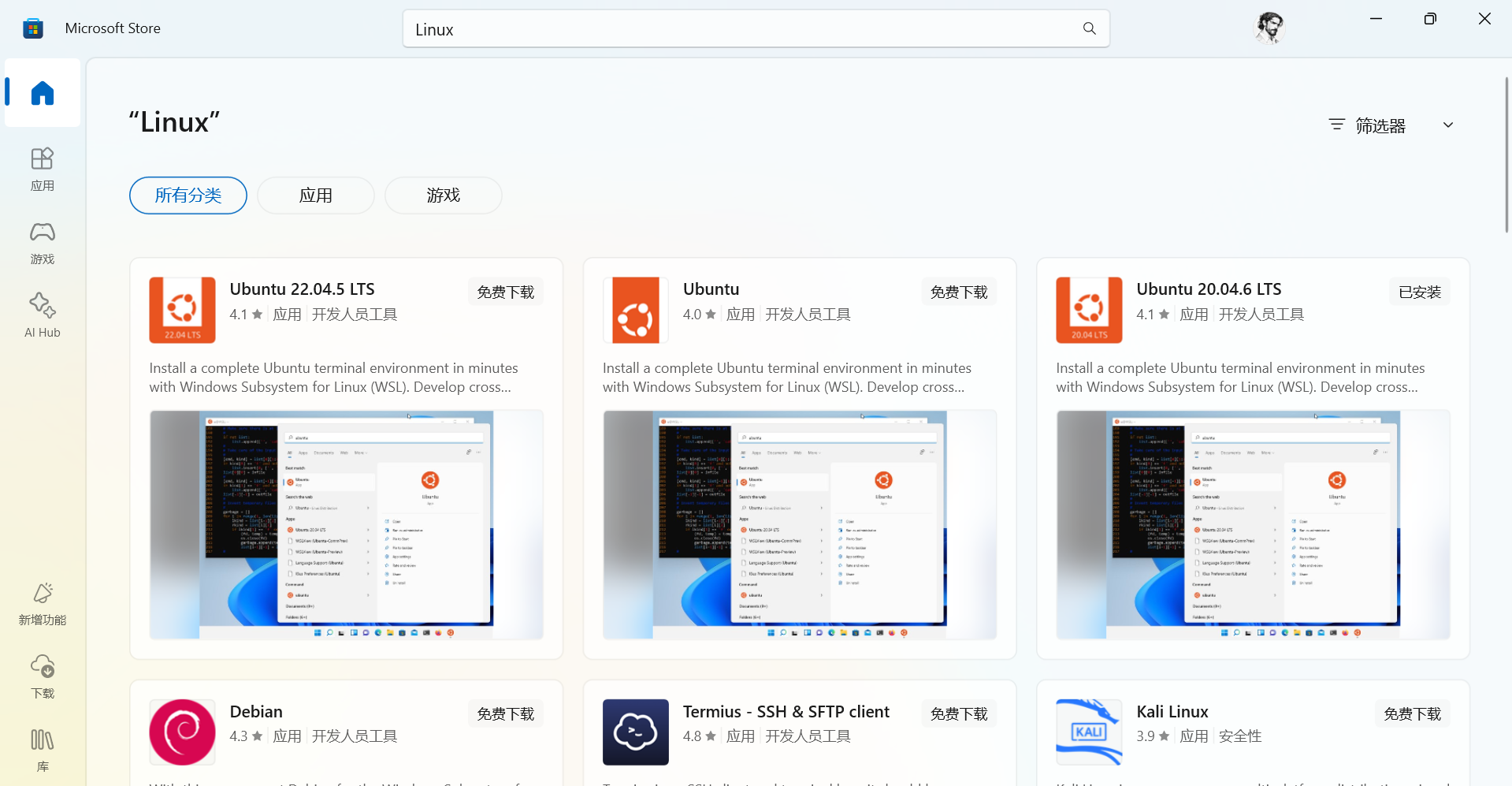
Task: Open the Kali Linux app title
Action: click(x=1172, y=712)
